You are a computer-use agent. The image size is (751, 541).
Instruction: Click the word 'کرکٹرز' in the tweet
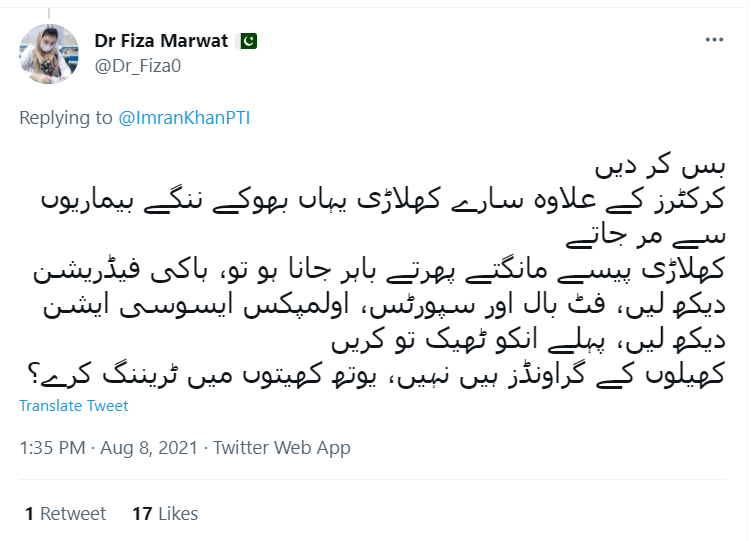coord(689,196)
